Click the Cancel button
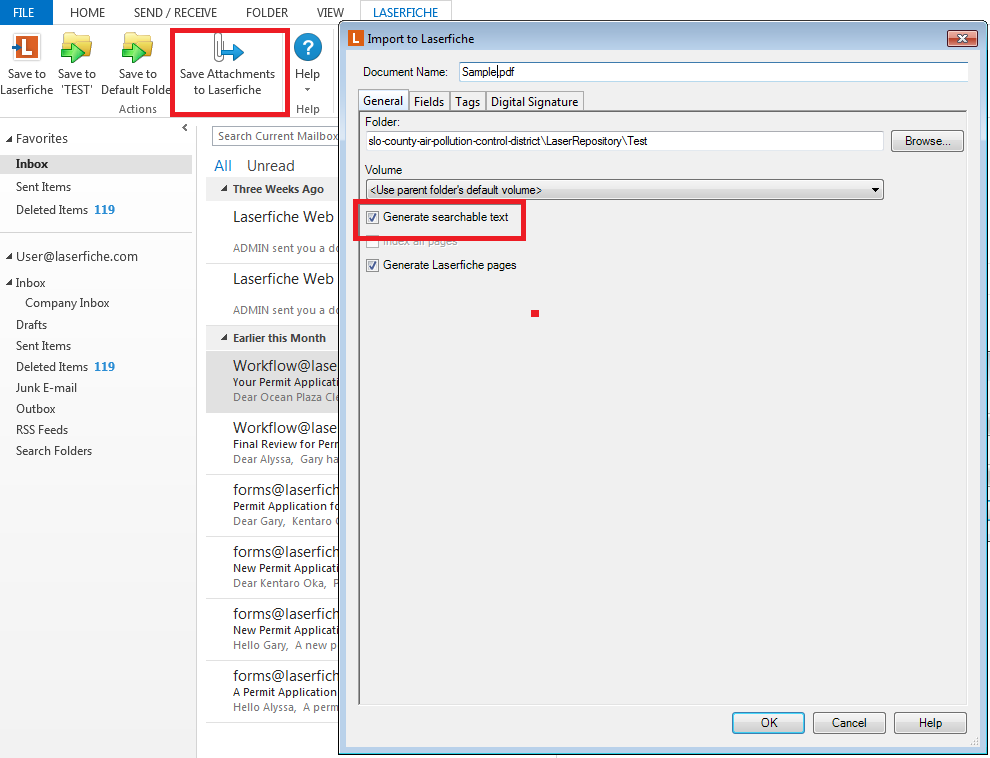Viewport: 990px width, 758px height. pyautogui.click(x=849, y=723)
